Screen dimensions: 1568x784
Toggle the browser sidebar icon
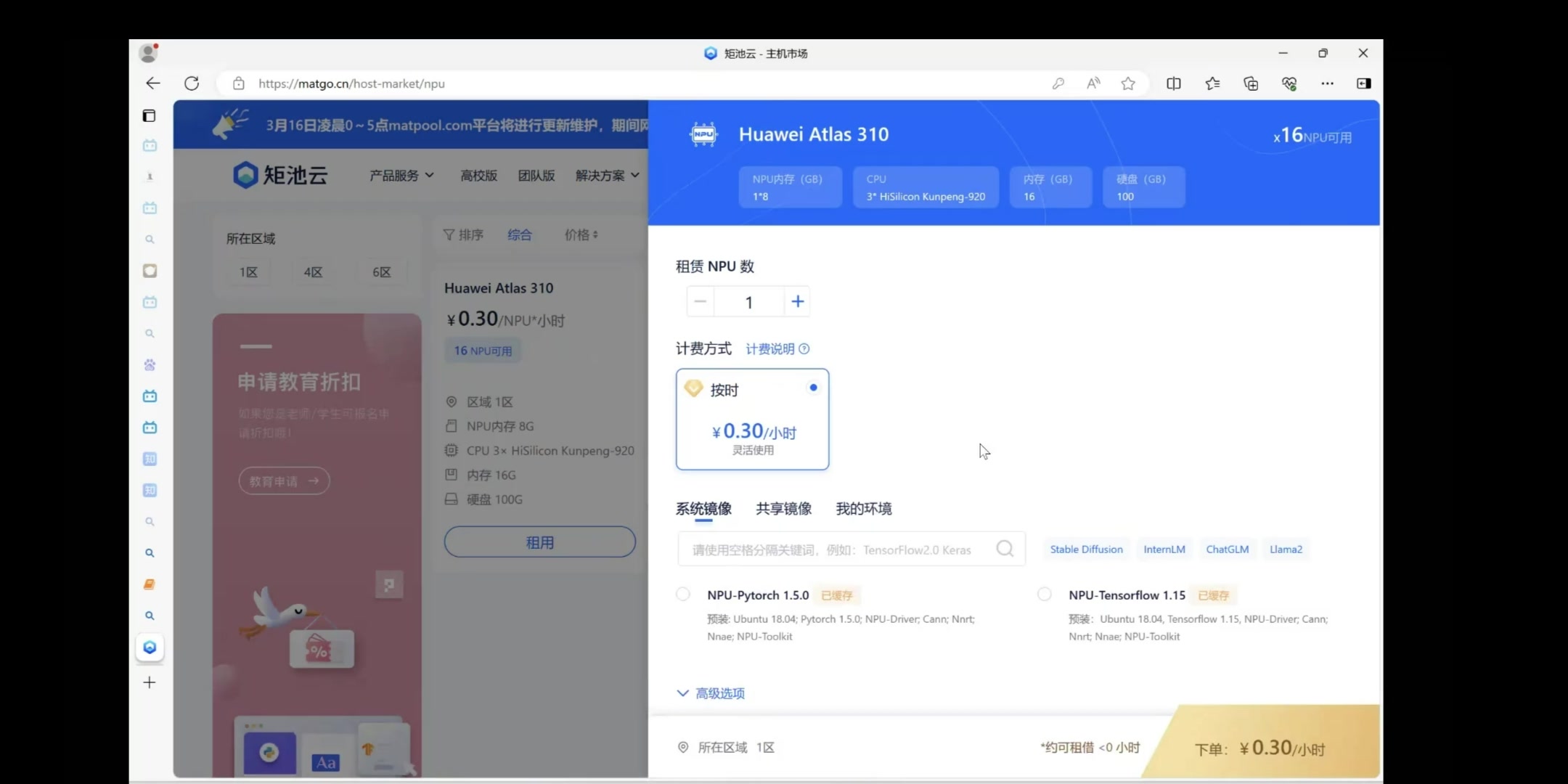point(1364,83)
